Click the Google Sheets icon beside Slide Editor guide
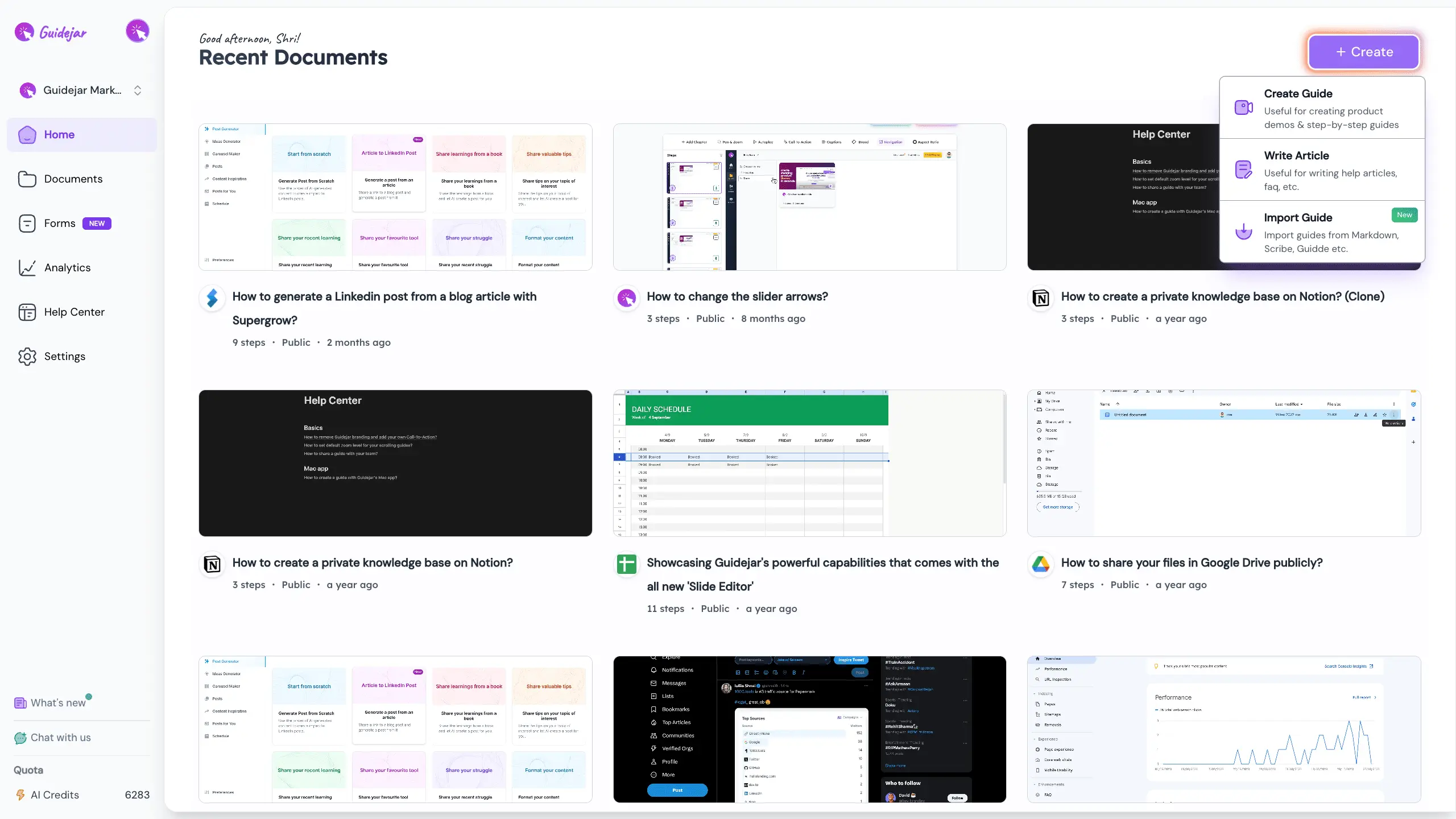Image resolution: width=1456 pixels, height=819 pixels. click(627, 564)
